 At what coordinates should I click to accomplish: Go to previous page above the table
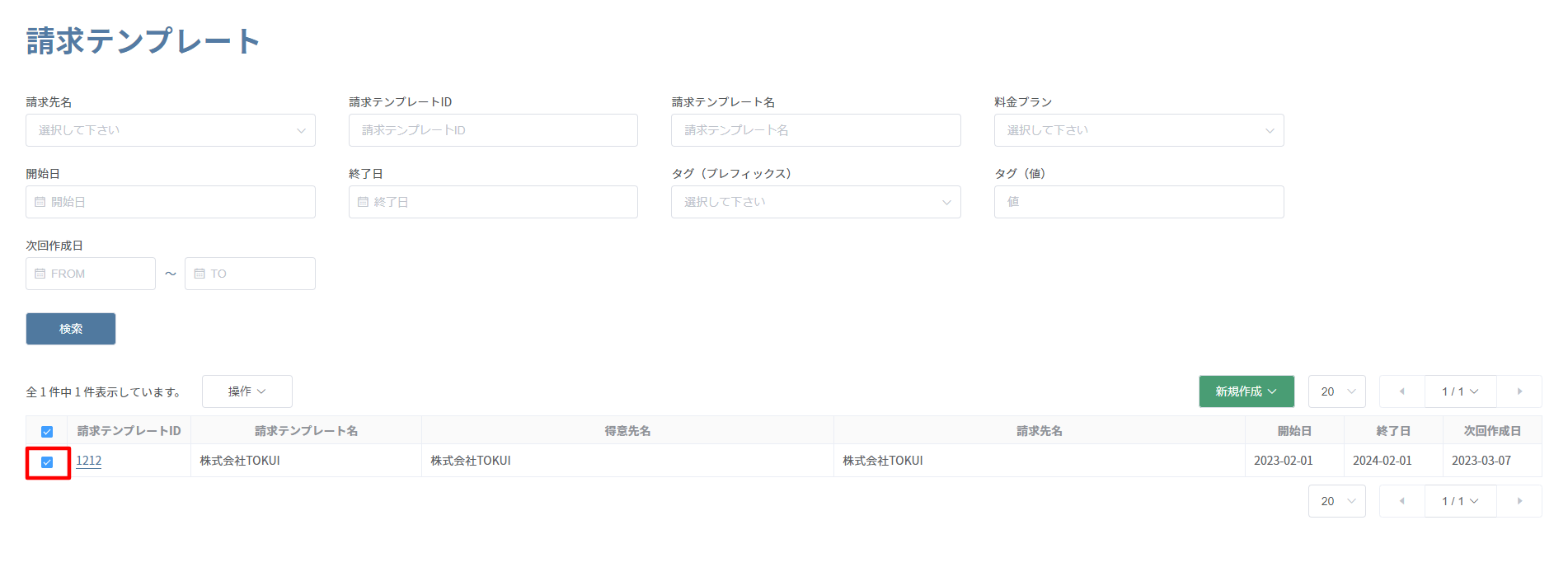pyautogui.click(x=1401, y=391)
